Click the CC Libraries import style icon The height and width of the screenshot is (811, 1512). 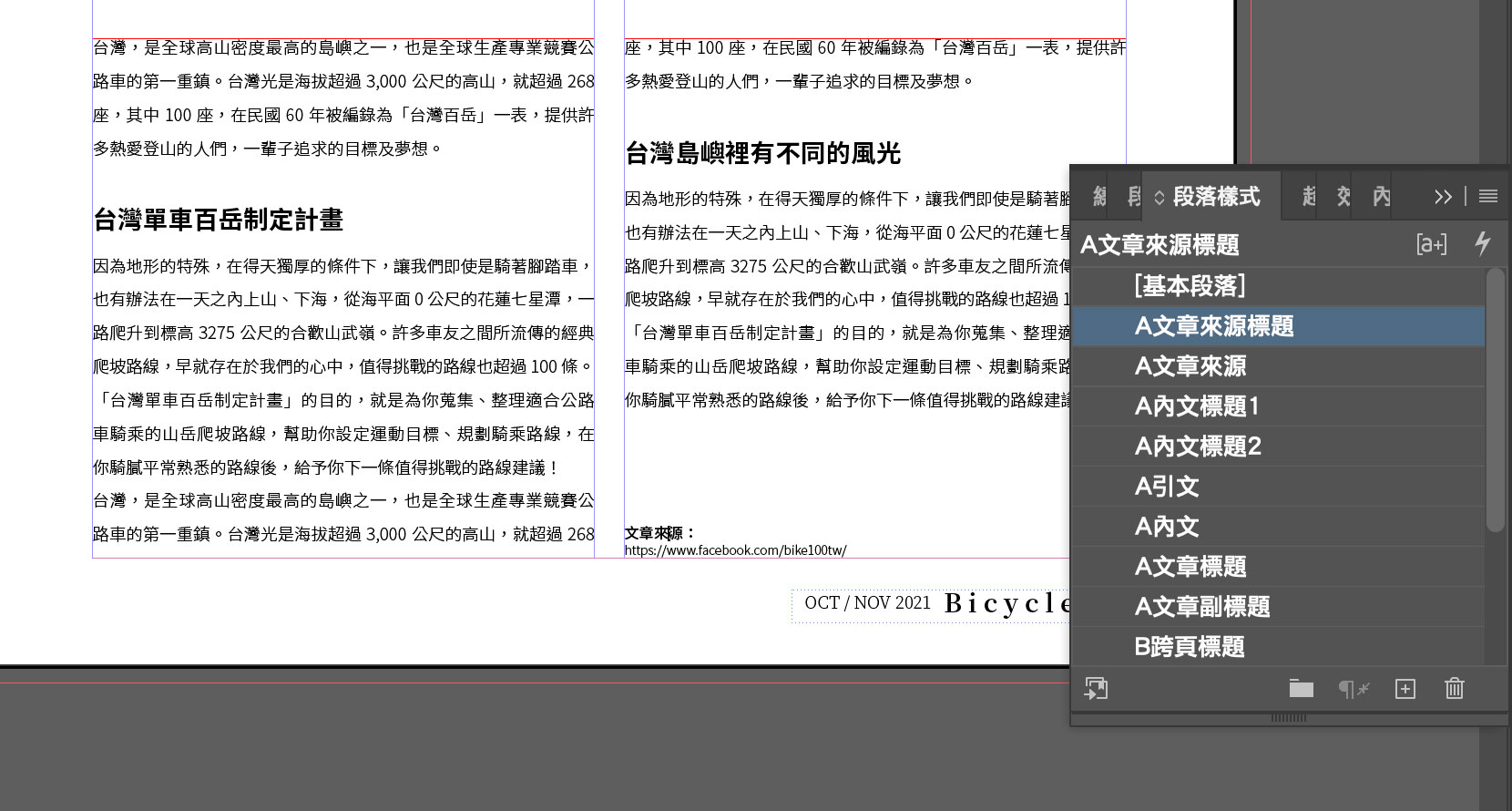[1096, 688]
